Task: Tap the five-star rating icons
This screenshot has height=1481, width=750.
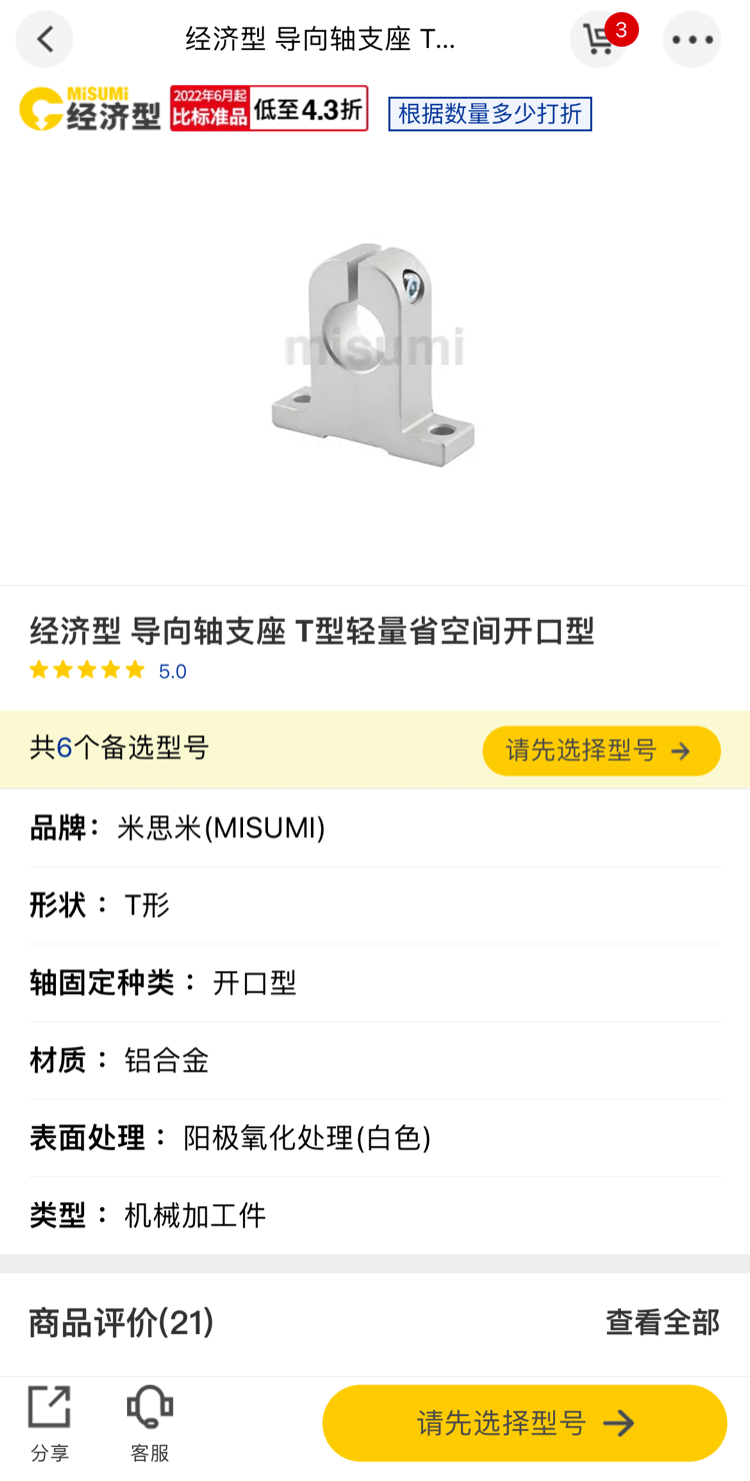Action: [87, 670]
